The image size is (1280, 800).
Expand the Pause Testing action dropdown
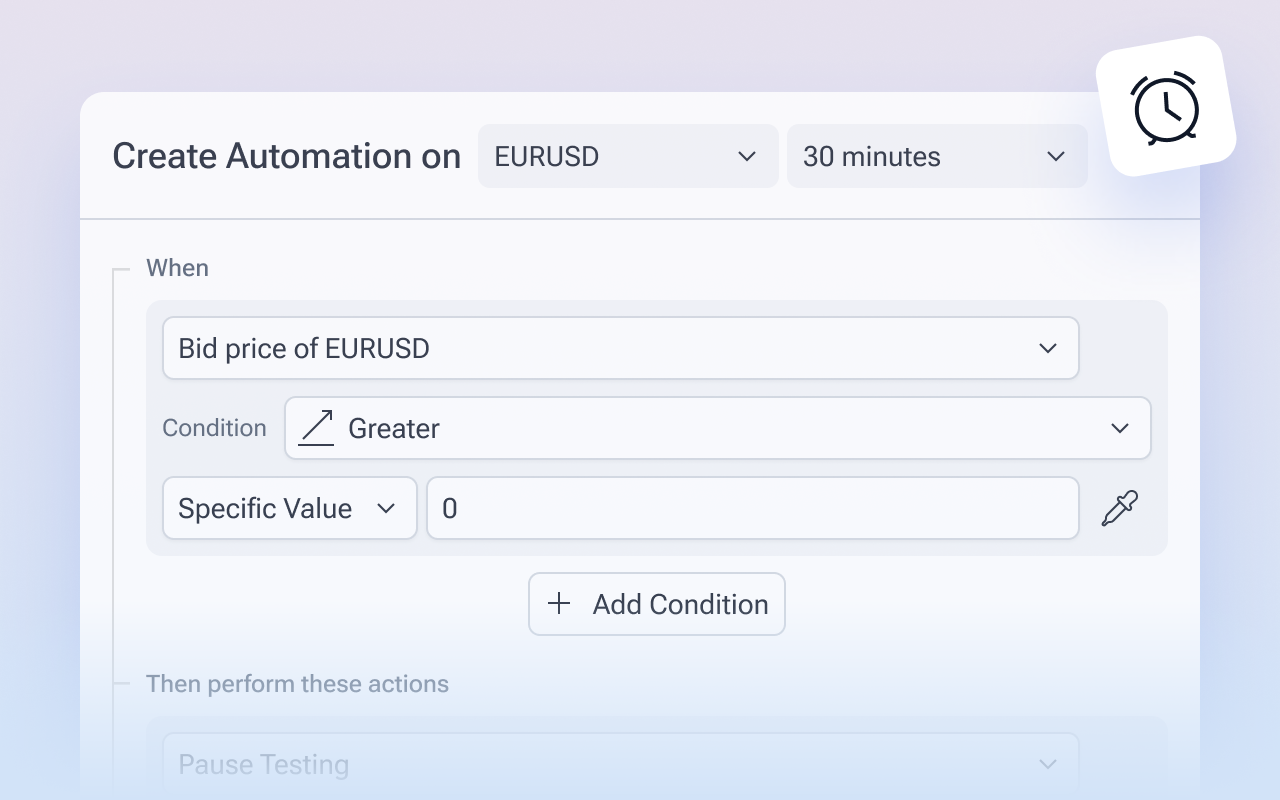coord(620,764)
